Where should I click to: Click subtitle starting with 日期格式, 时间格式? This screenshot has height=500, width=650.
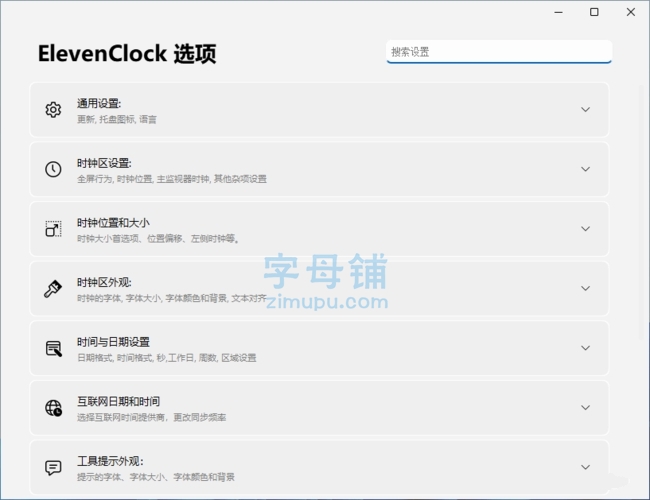tap(167, 358)
